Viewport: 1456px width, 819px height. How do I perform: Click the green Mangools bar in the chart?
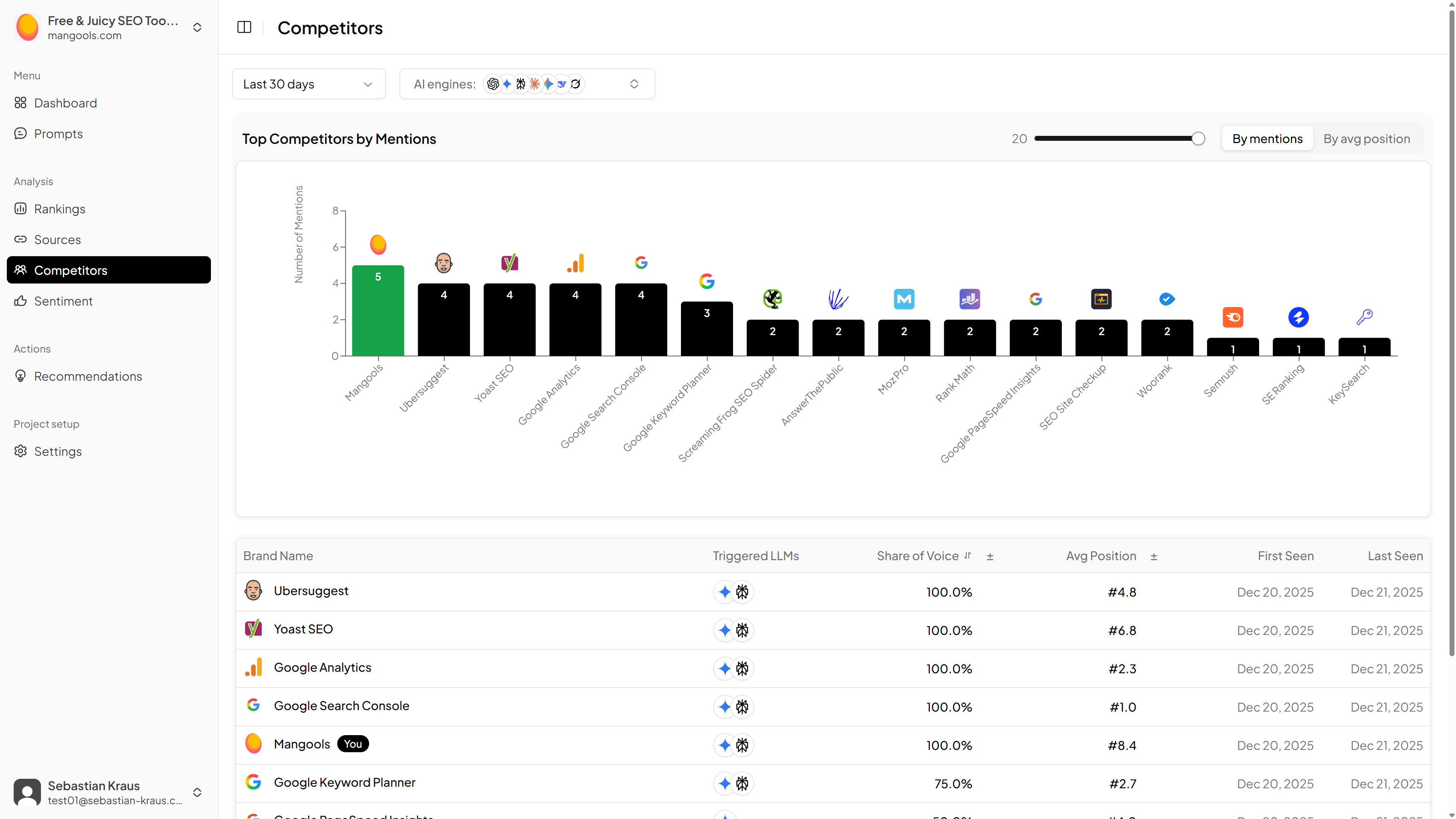pos(378,311)
